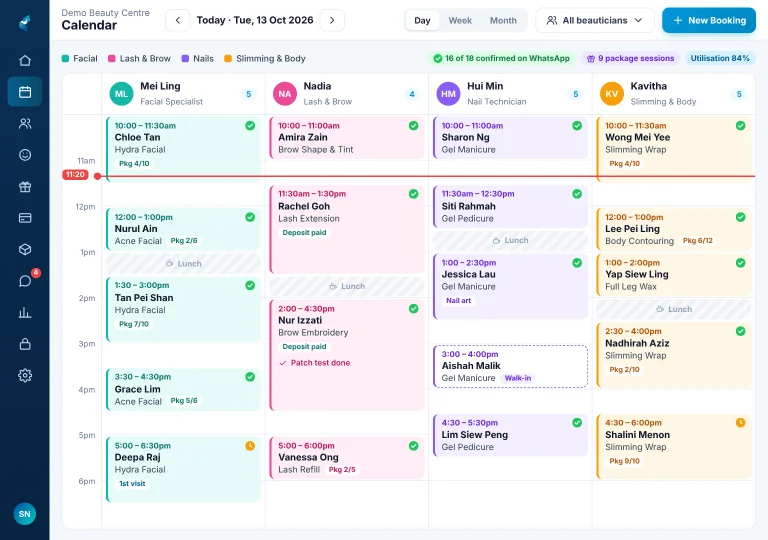
Task: Click Deposit paid tag on Rachel Goh
Action: coord(304,233)
